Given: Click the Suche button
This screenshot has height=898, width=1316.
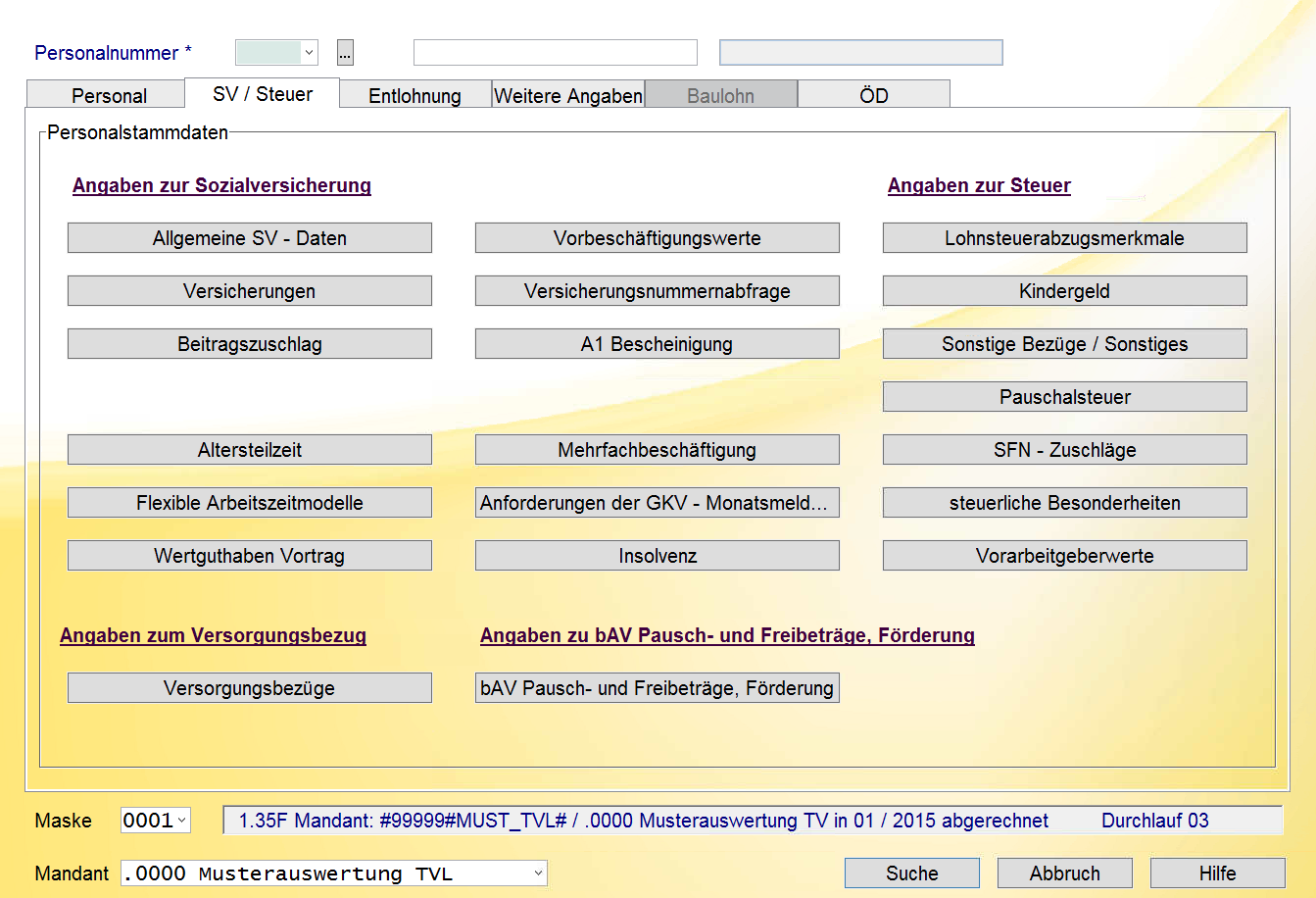Looking at the screenshot, I should click(912, 873).
